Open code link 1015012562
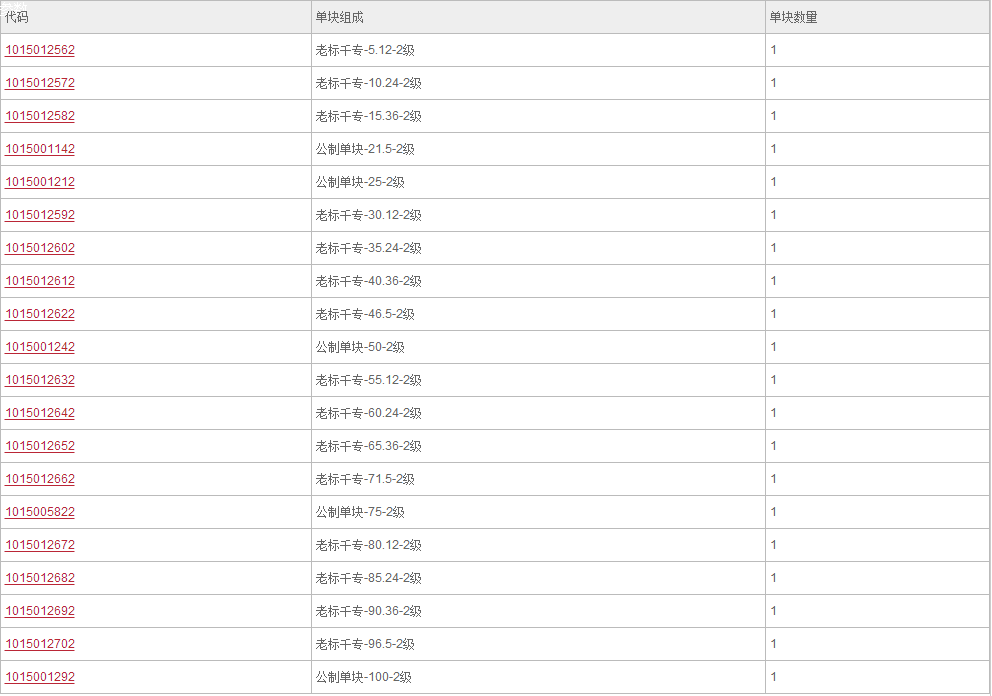The height and width of the screenshot is (696, 992). point(40,50)
